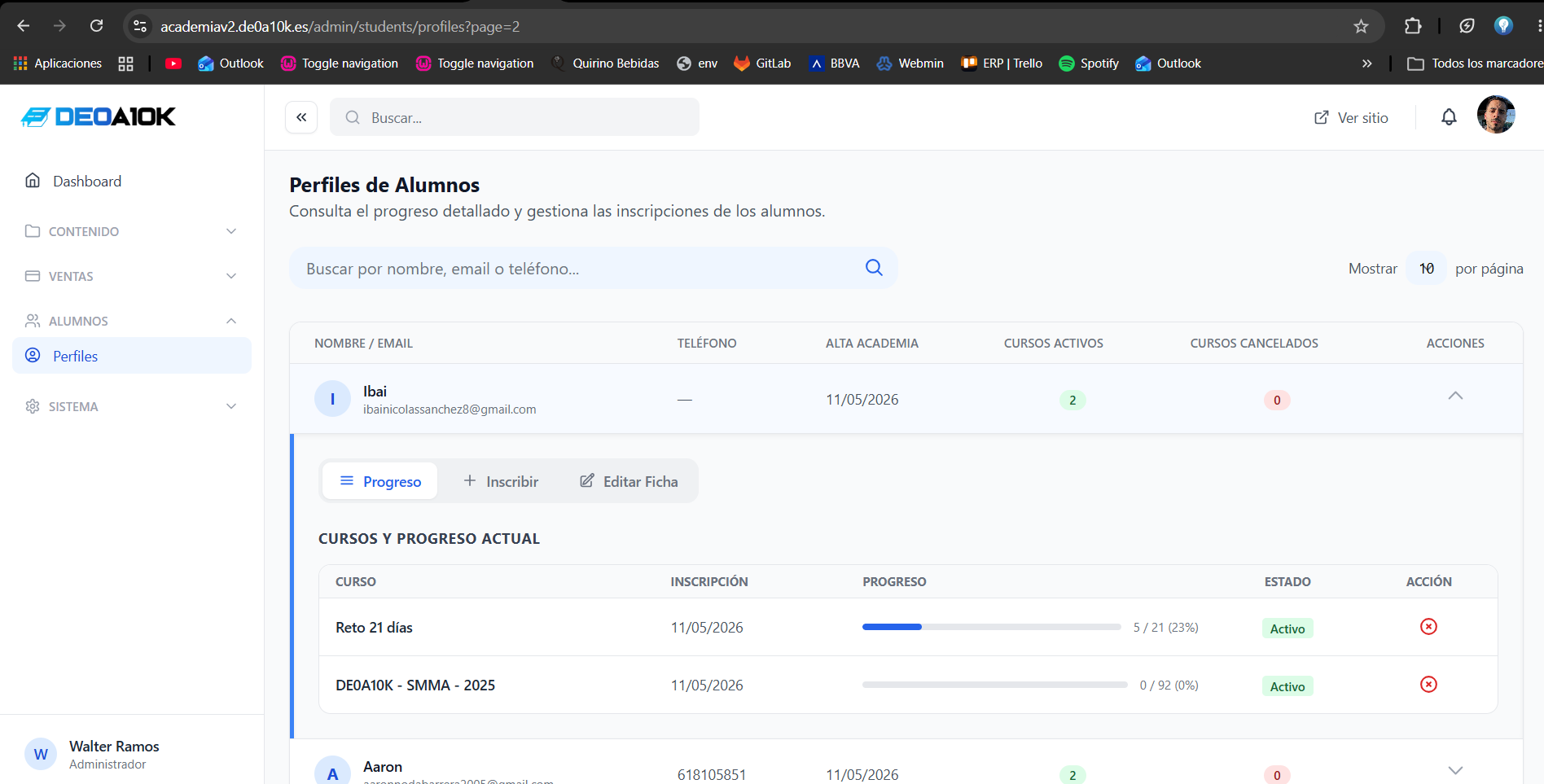1544x784 pixels.
Task: Open Dashboard in sidebar
Action: click(x=131, y=181)
